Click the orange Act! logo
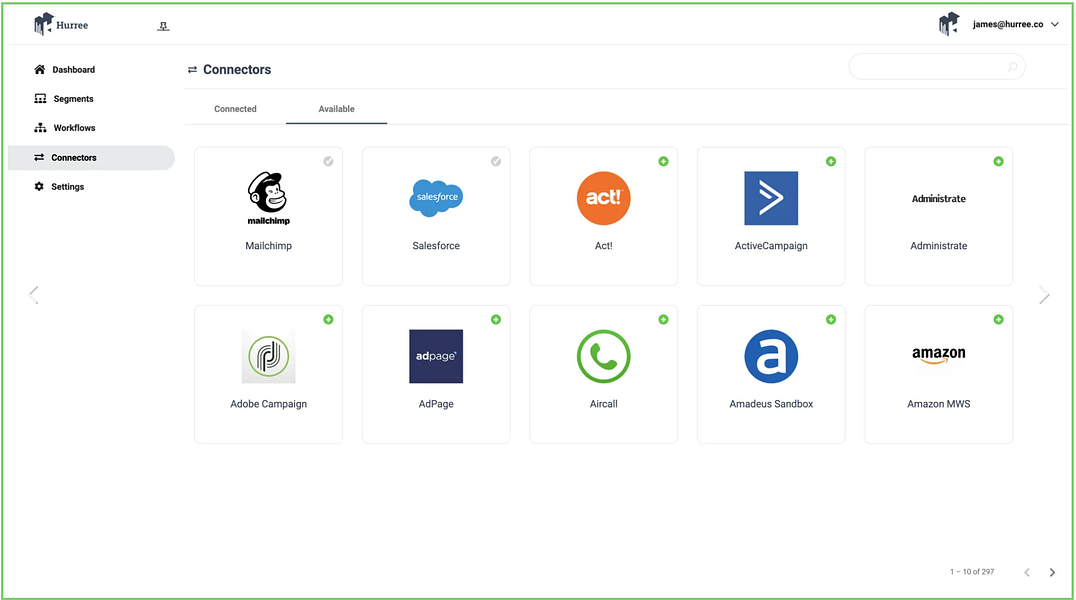The width and height of the screenshot is (1076, 600). 604,198
